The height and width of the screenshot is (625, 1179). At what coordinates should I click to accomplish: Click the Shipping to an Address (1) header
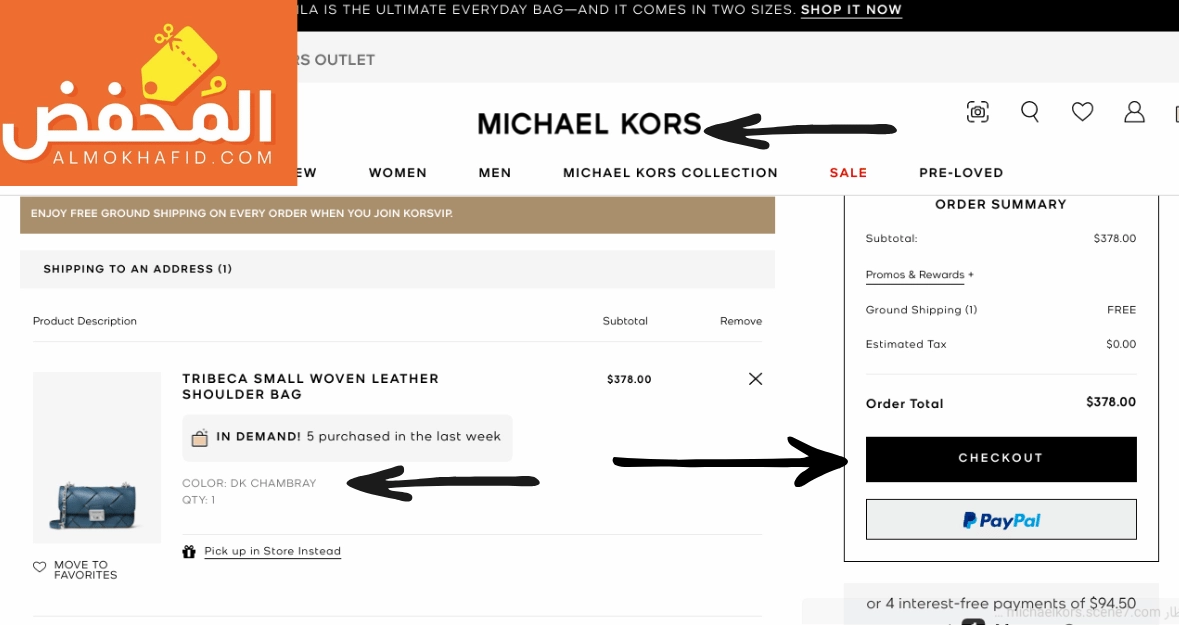[397, 269]
